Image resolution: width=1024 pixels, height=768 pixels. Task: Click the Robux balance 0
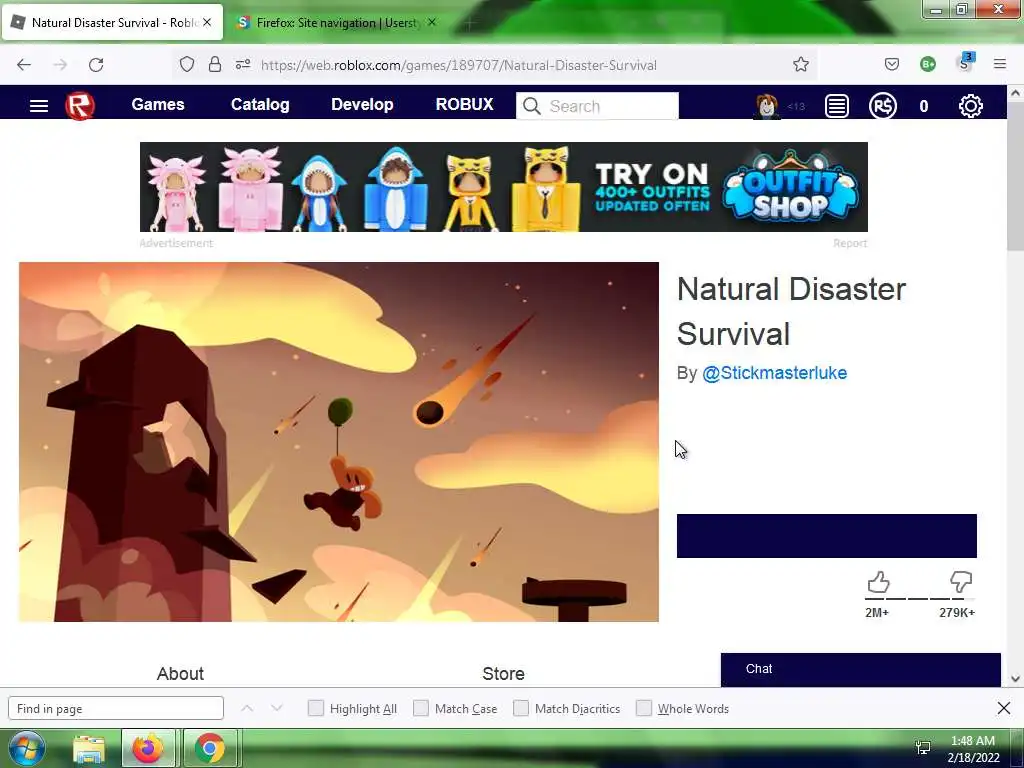tap(923, 106)
